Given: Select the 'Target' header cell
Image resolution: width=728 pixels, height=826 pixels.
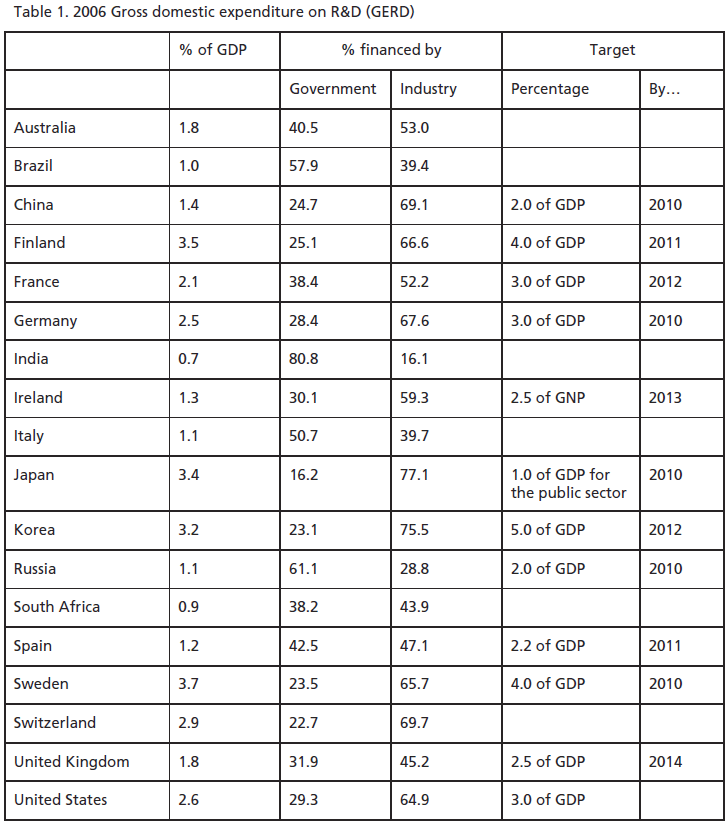Looking at the screenshot, I should coord(612,50).
